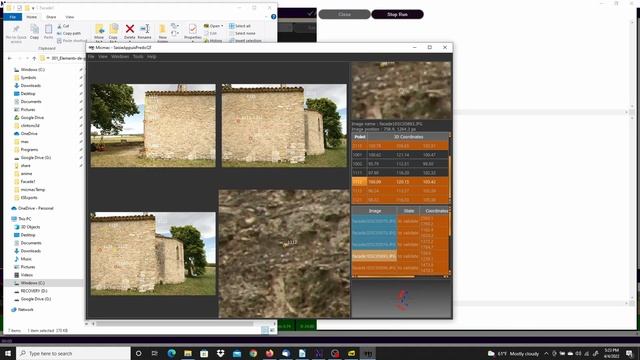Click the Image column header in lower table
640x360 pixels.
375,211
